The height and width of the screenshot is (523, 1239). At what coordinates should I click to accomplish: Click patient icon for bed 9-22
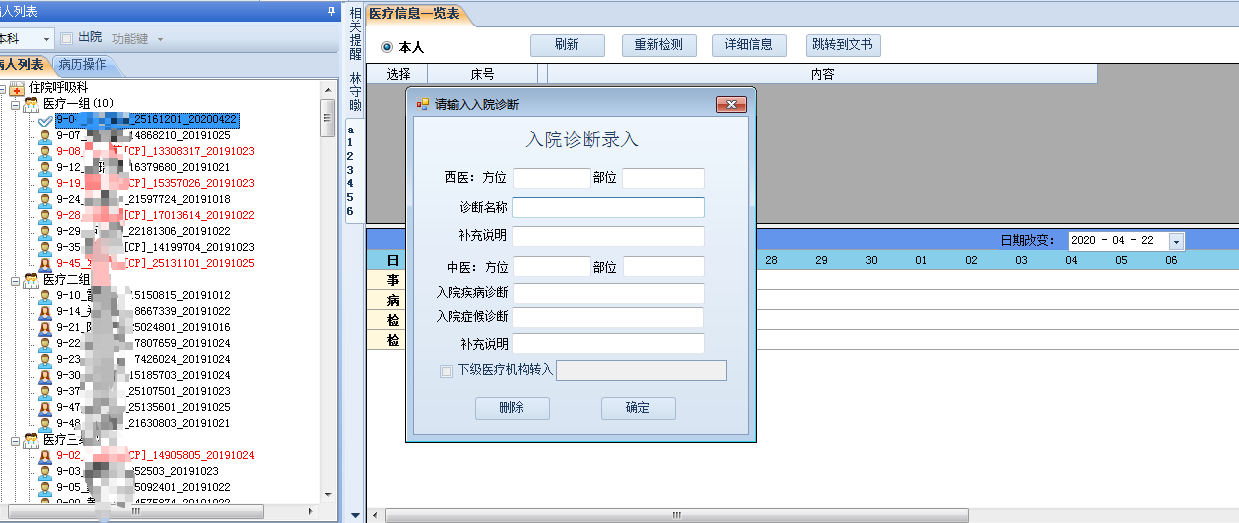coord(45,343)
